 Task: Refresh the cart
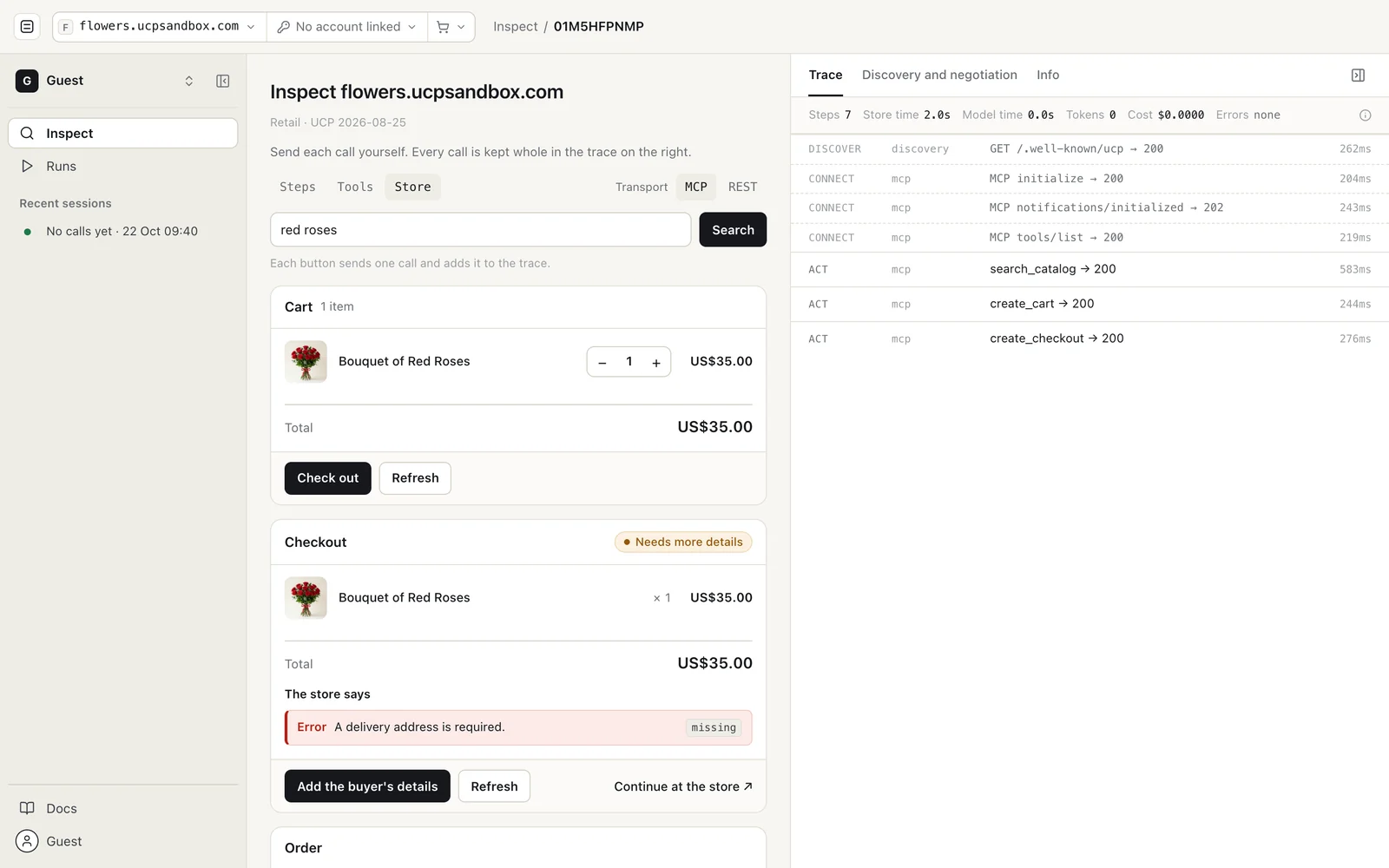coord(415,478)
